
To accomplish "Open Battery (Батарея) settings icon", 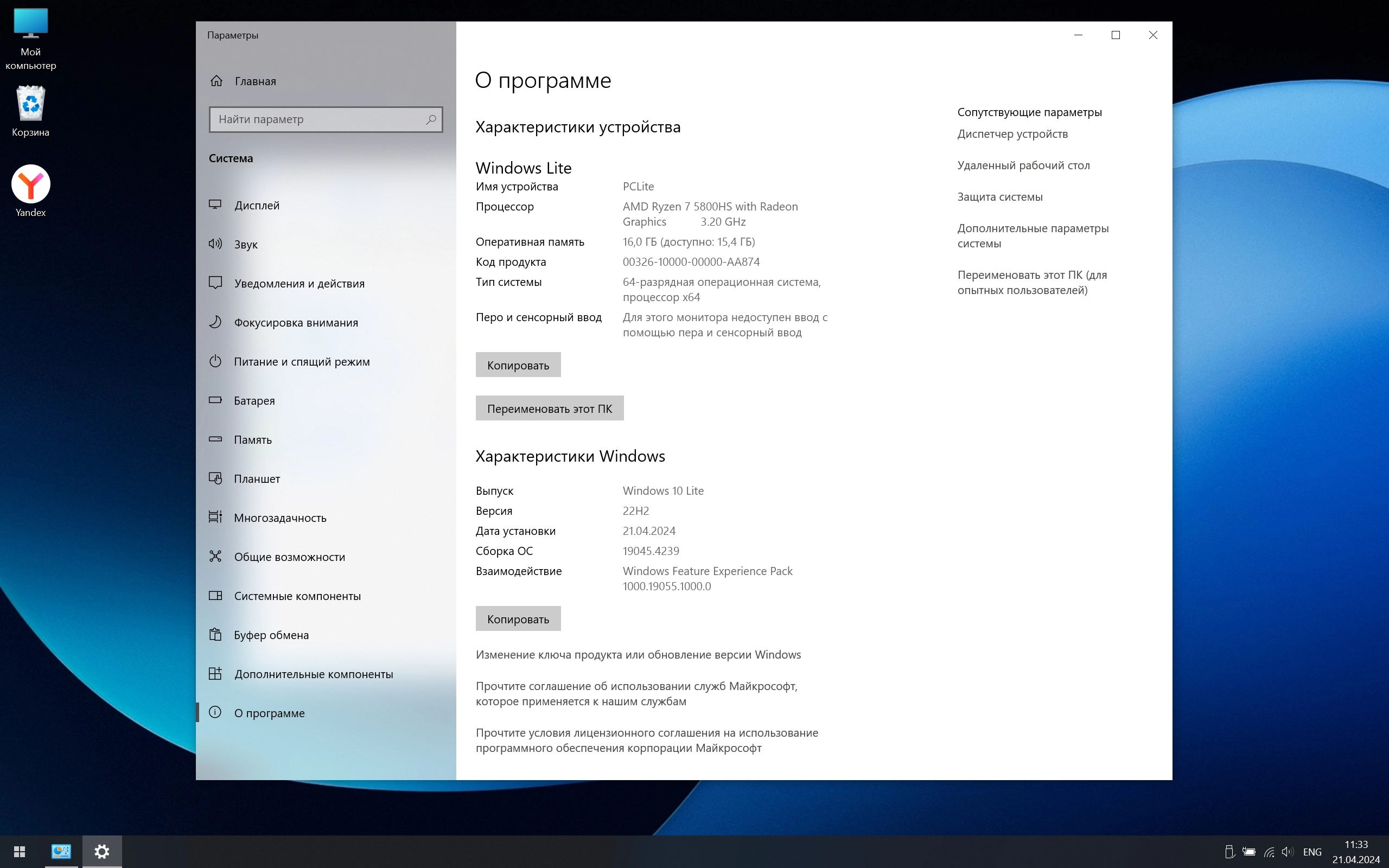I will 215,400.
